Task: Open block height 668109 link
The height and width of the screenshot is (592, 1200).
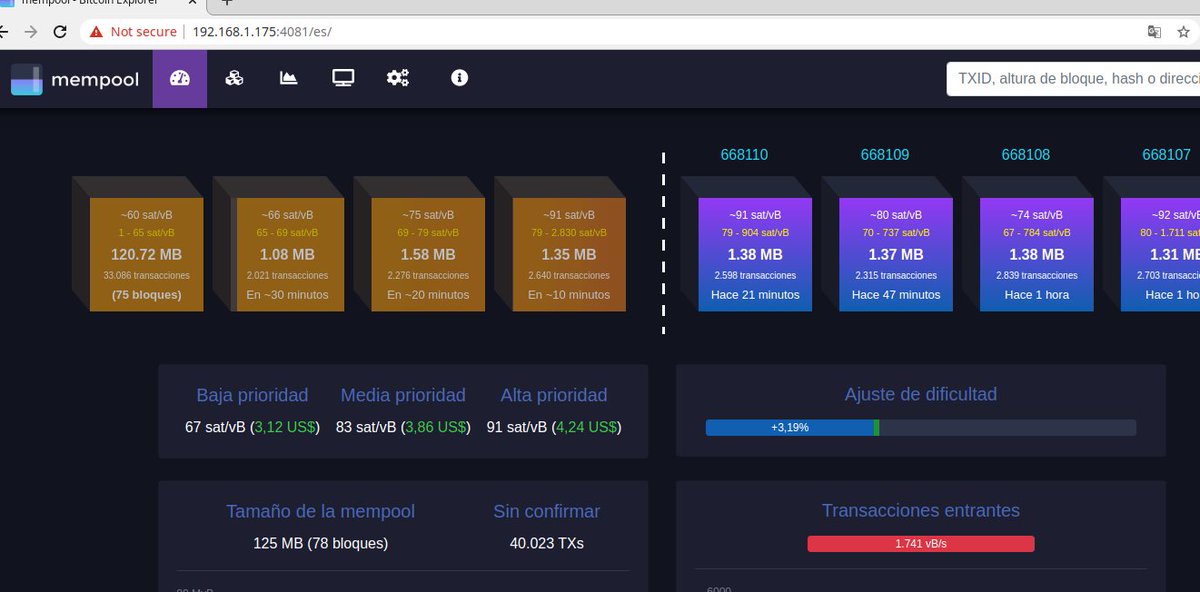Action: [x=885, y=155]
